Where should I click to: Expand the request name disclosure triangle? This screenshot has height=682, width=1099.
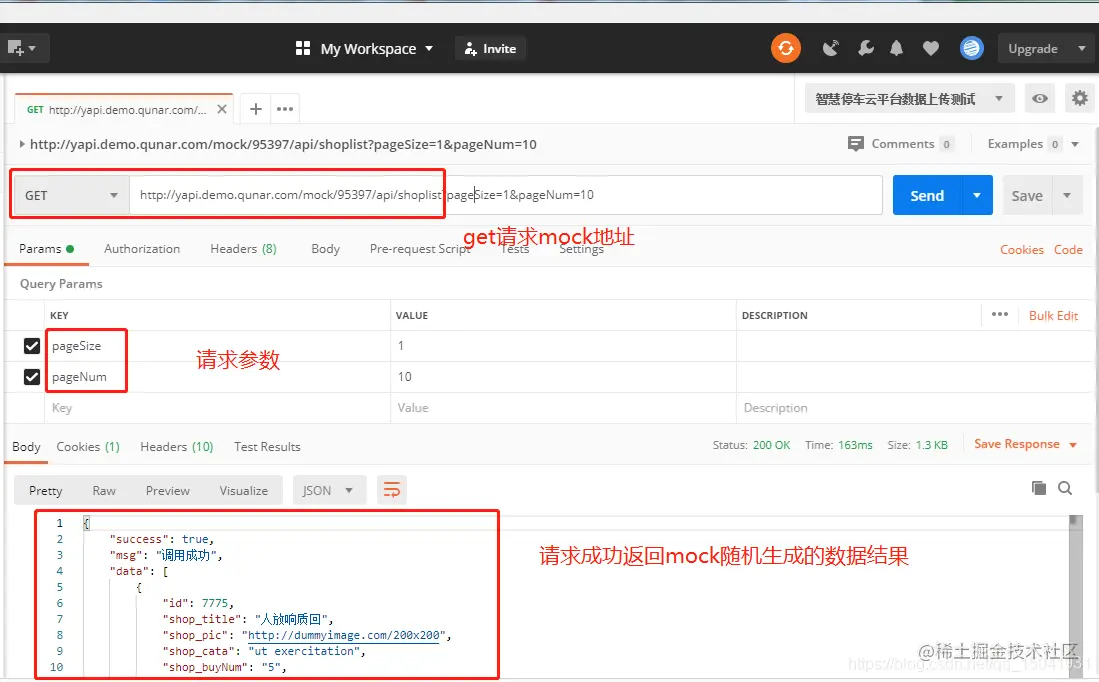[22, 144]
